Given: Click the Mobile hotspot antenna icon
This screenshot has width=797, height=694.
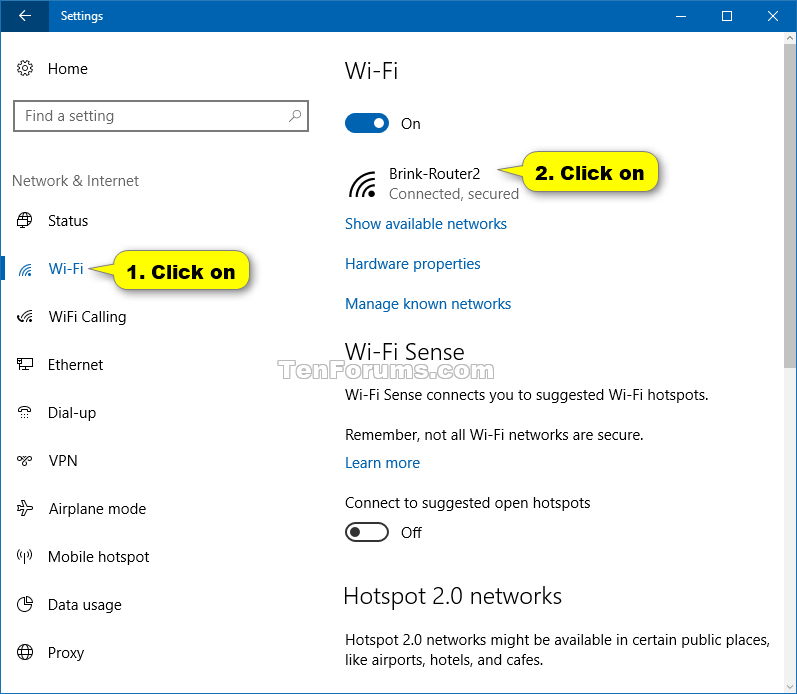Looking at the screenshot, I should [24, 556].
